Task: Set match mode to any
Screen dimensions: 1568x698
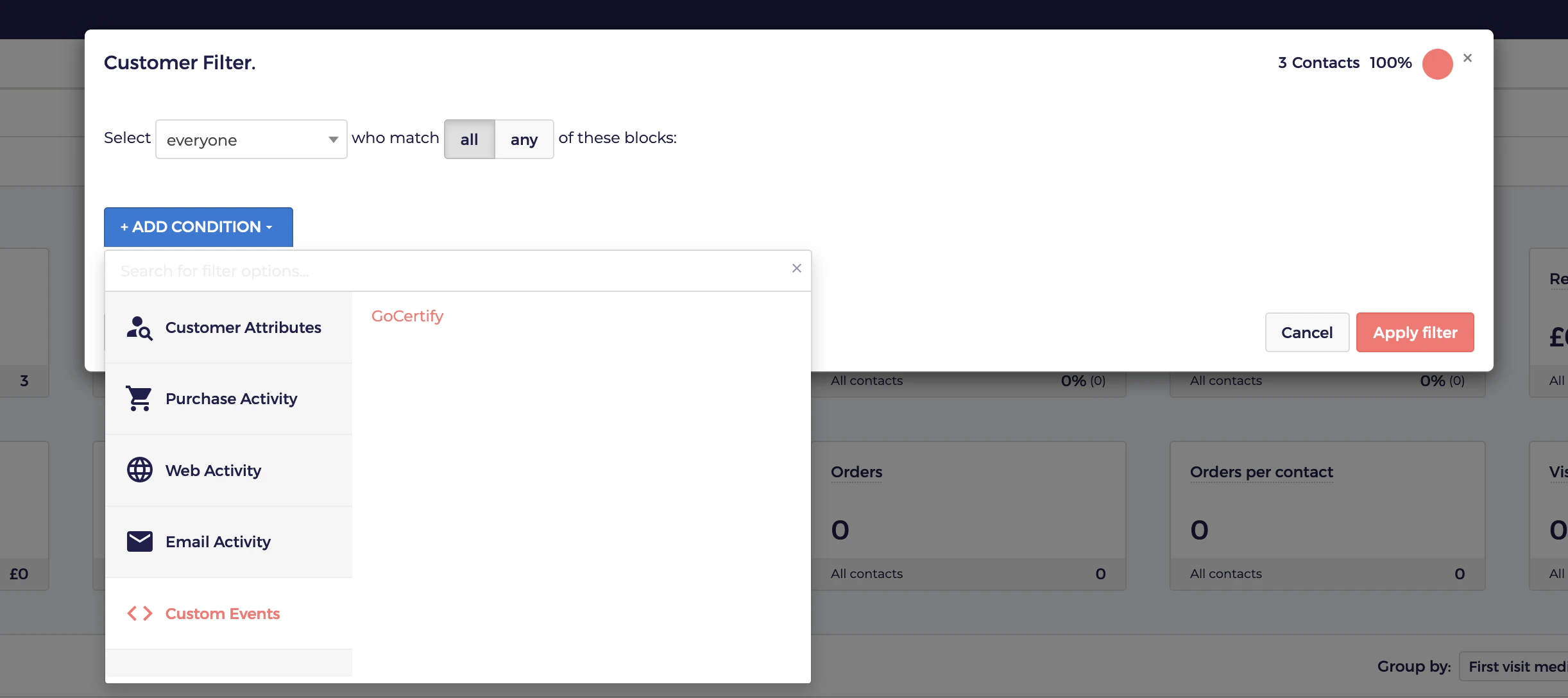Action: click(524, 139)
